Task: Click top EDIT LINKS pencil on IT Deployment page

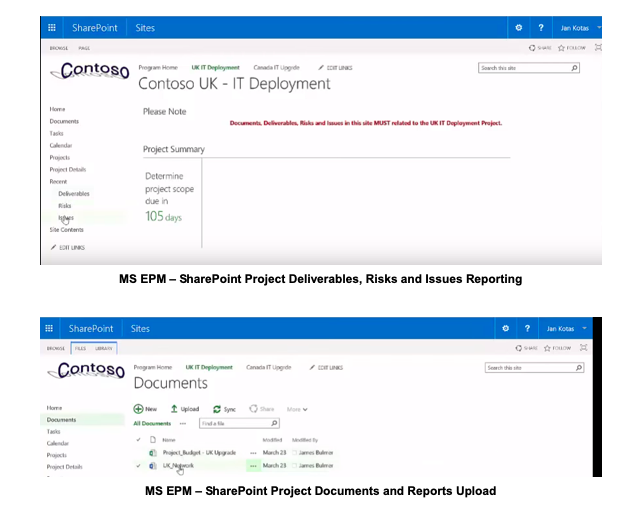Action: click(321, 67)
